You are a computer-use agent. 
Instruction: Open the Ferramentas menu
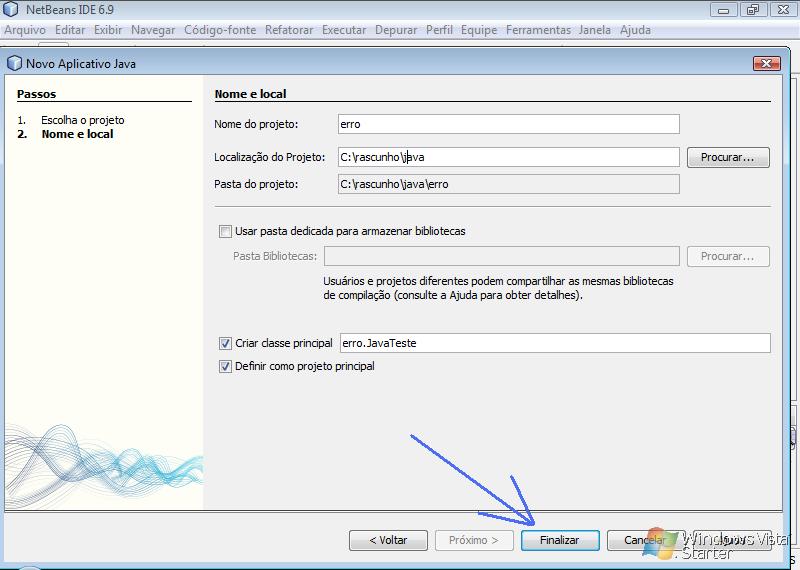click(x=538, y=30)
